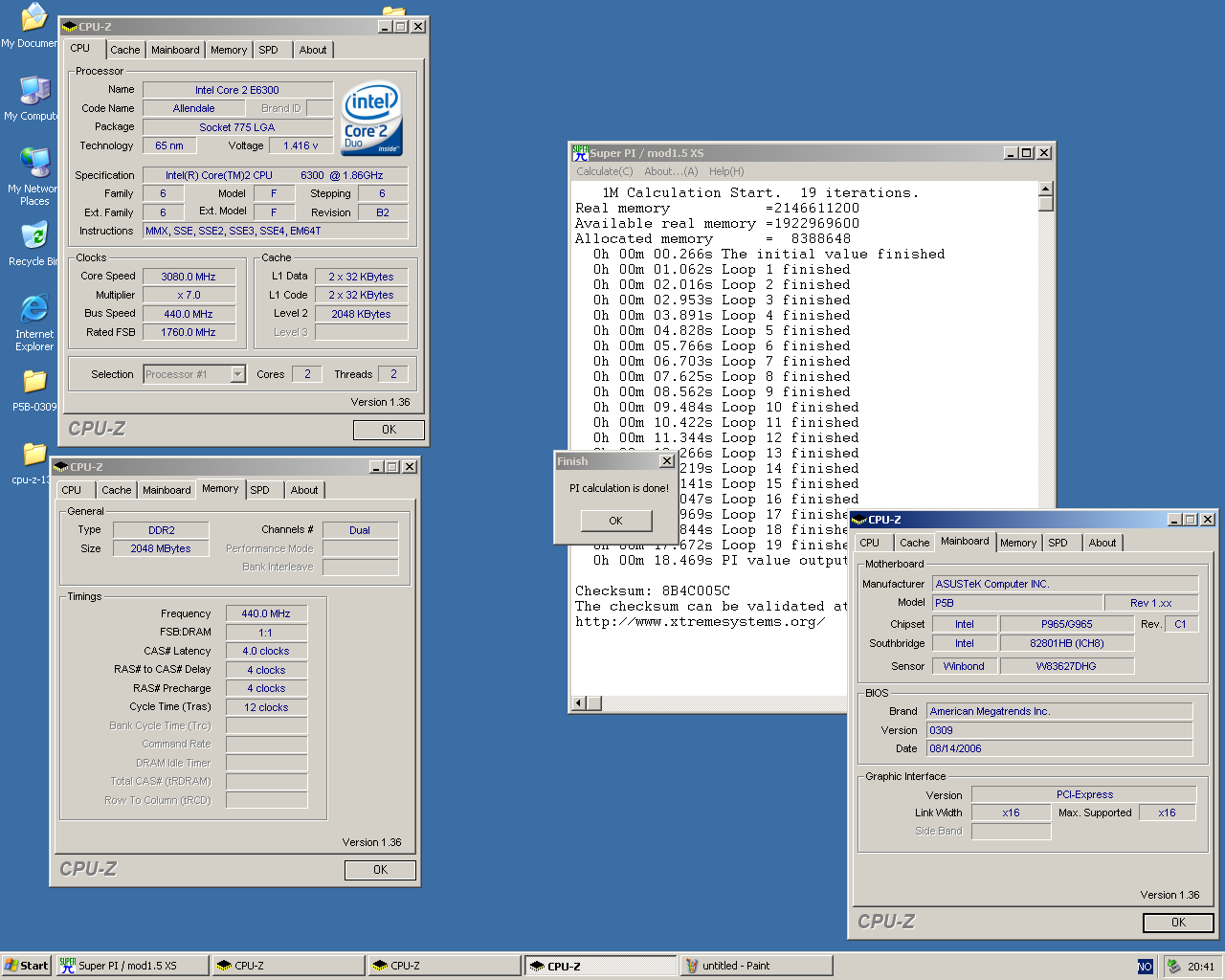This screenshot has width=1225, height=980.
Task: Open SPD tab in top CPU-Z window
Action: (x=269, y=50)
